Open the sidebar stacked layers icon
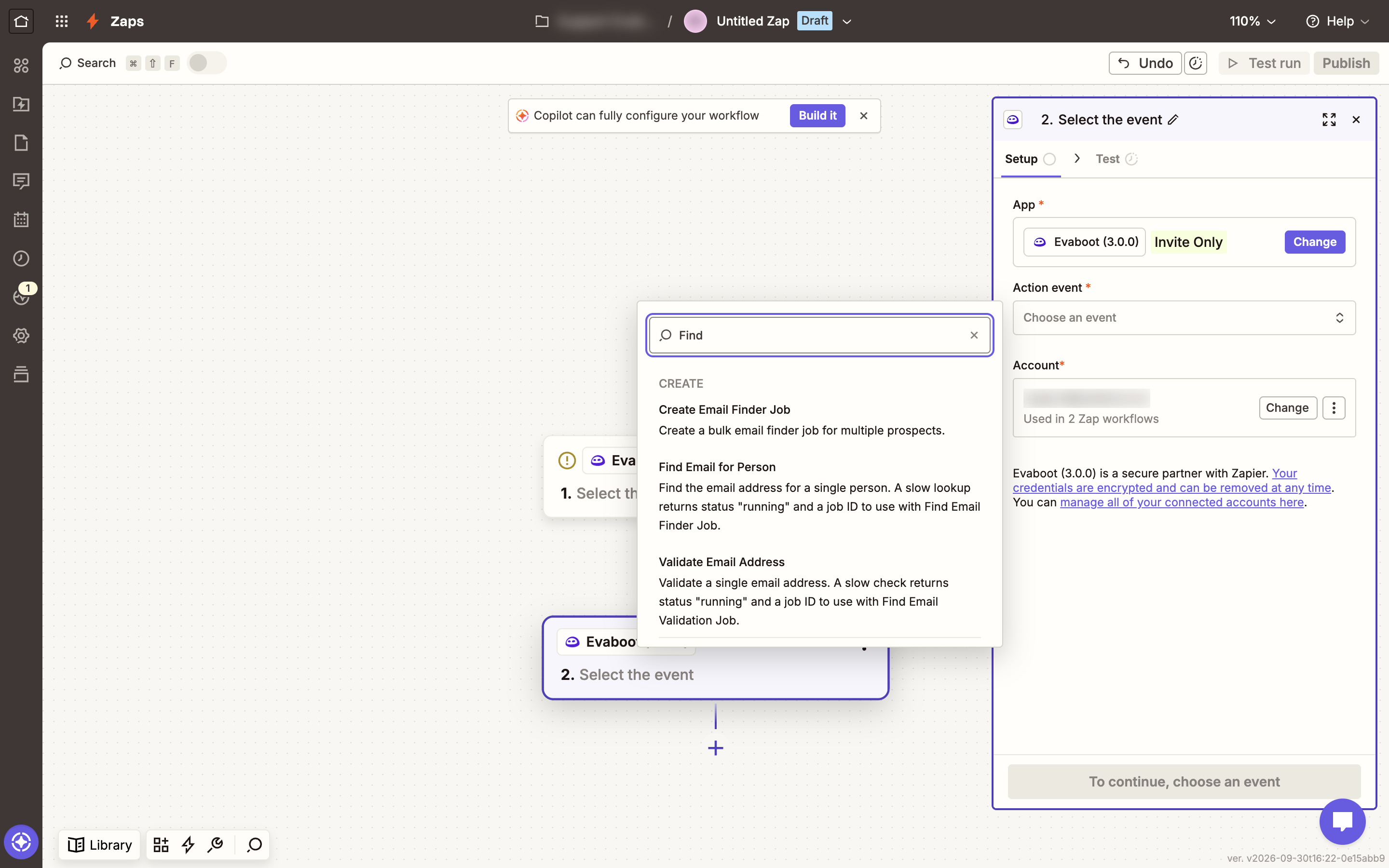The height and width of the screenshot is (868, 1389). point(21,374)
